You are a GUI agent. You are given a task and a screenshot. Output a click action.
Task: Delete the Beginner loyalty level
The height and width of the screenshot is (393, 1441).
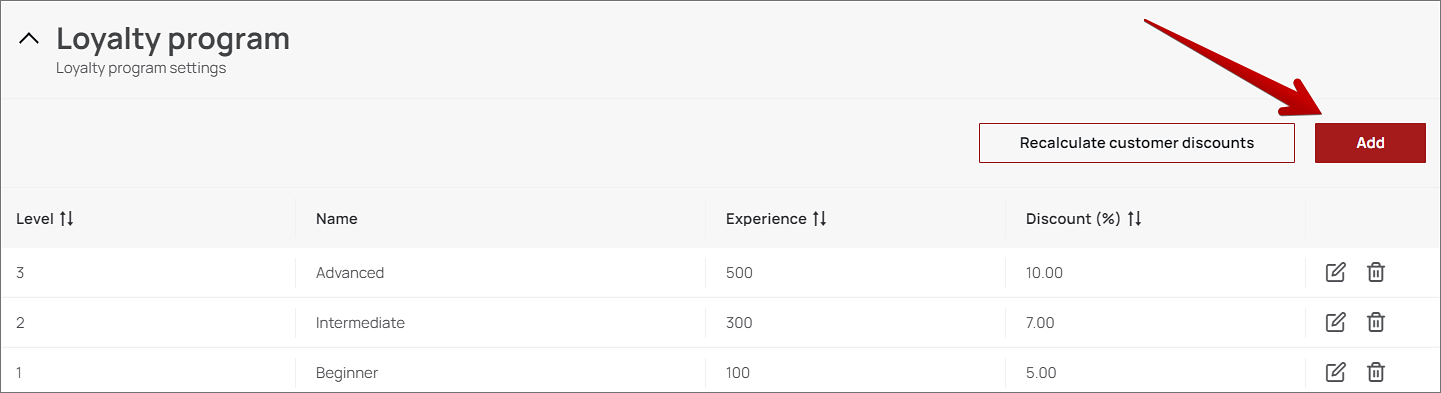pos(1376,372)
